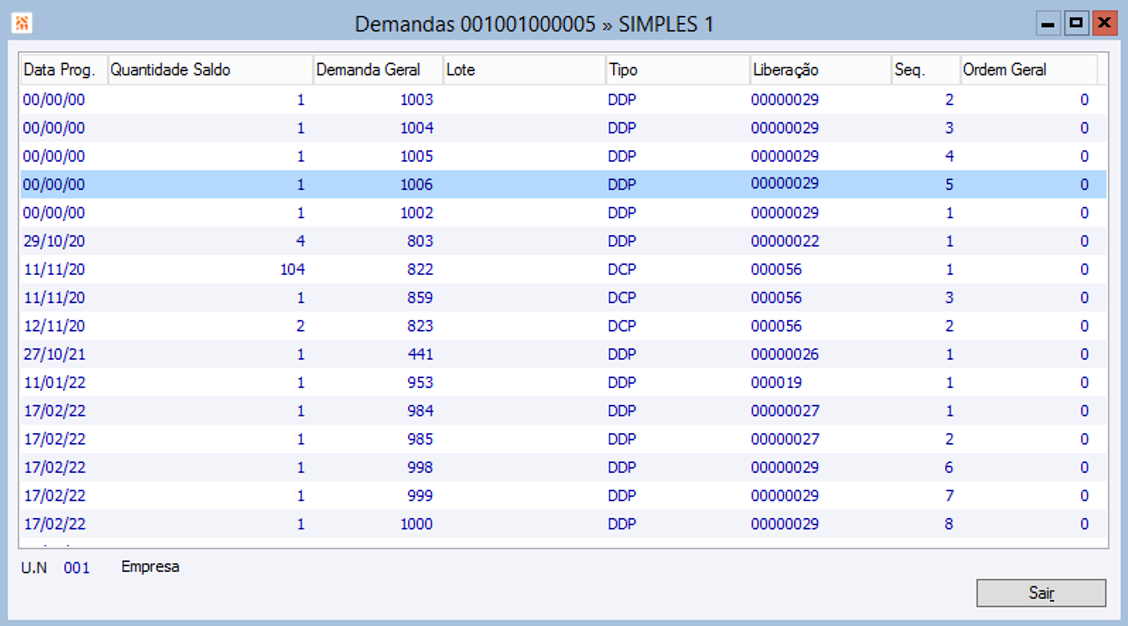The image size is (1128, 626).
Task: Select demand 1002 cell
Action: (417, 213)
